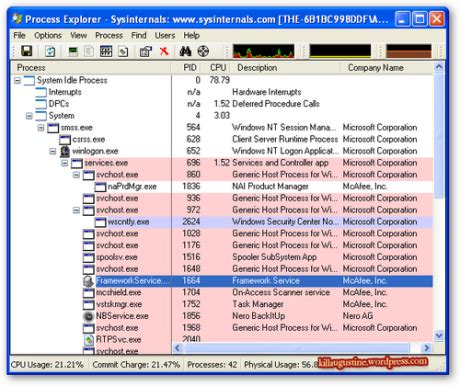Open the View menu
This screenshot has height=386, width=460.
coord(78,35)
